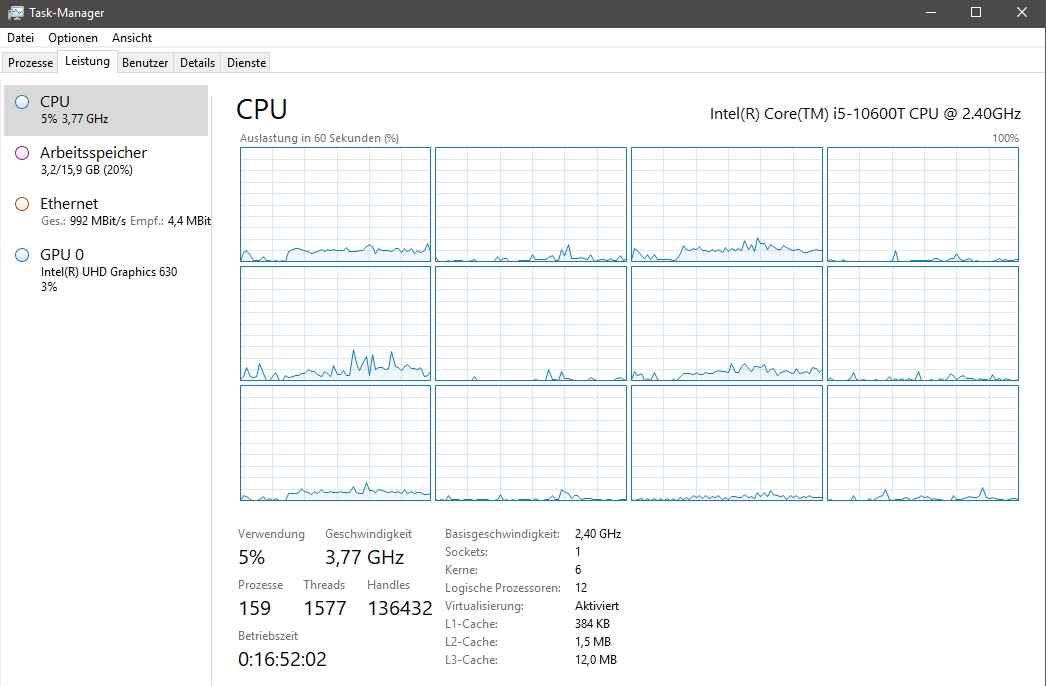Click the L3-Cache 12,0 MB value
The height and width of the screenshot is (686, 1046).
click(596, 660)
